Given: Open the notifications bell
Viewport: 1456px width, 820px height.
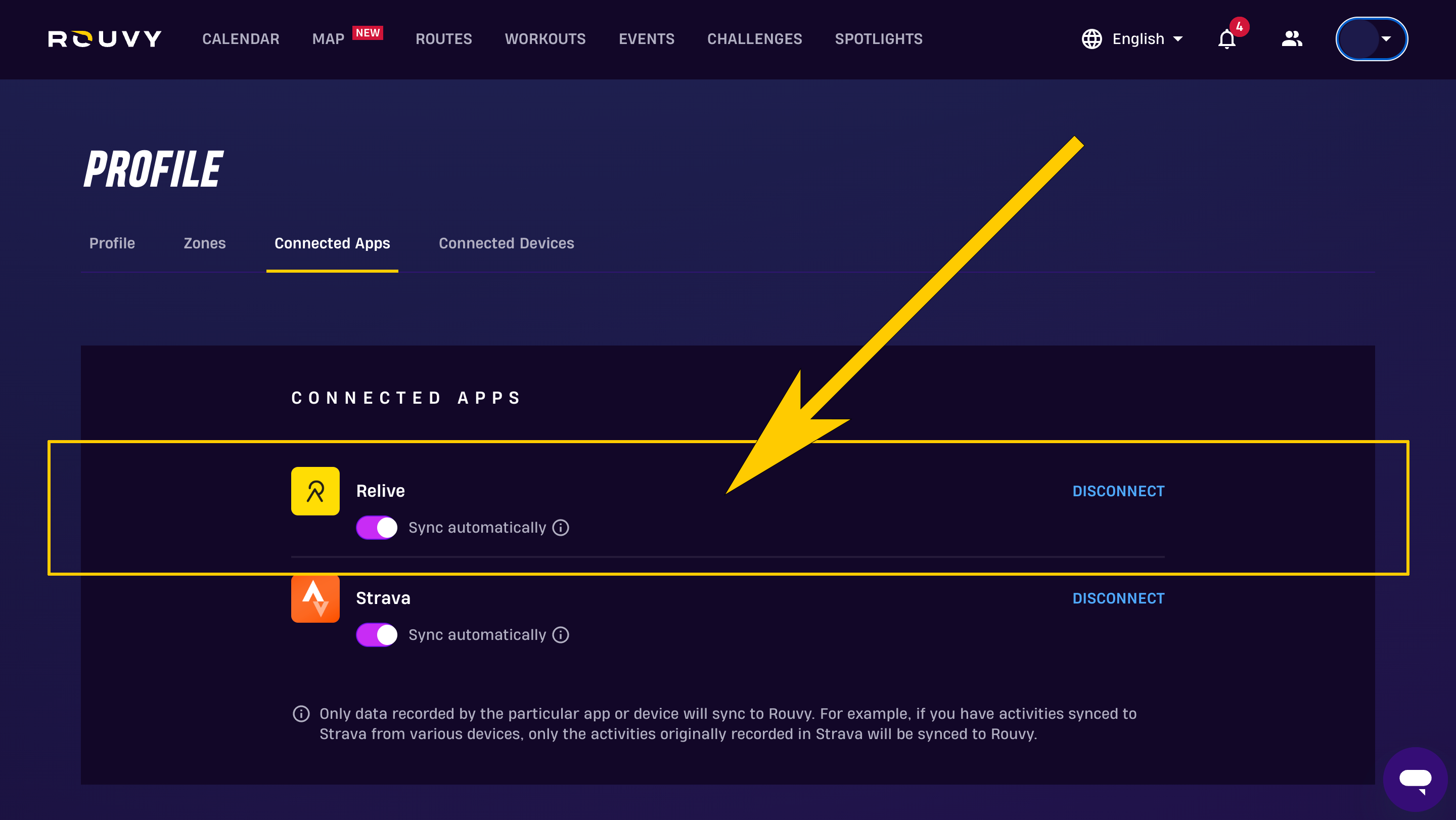Looking at the screenshot, I should coord(1226,39).
